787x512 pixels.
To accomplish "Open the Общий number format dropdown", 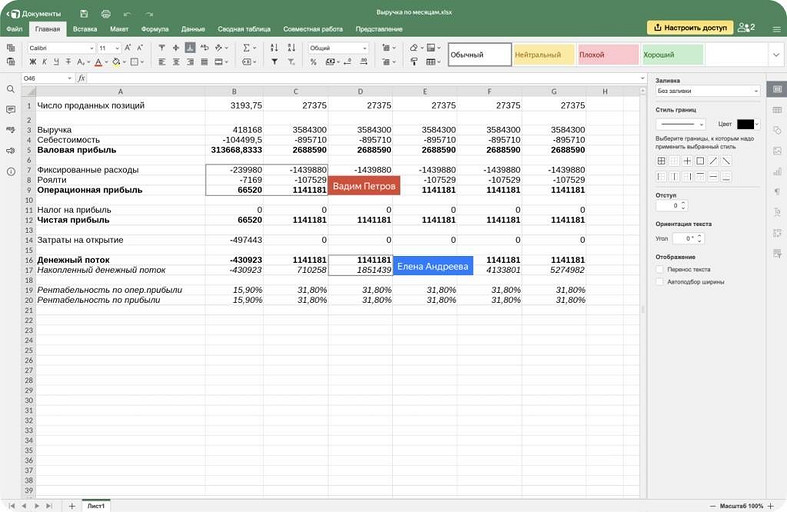I will [336, 48].
